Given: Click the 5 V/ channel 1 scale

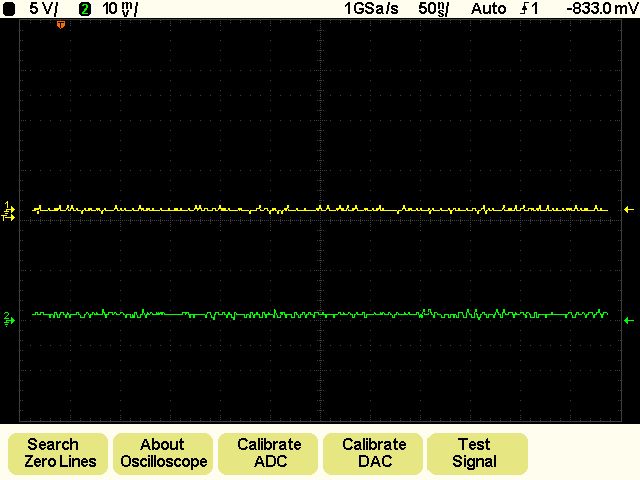Looking at the screenshot, I should click(43, 8).
